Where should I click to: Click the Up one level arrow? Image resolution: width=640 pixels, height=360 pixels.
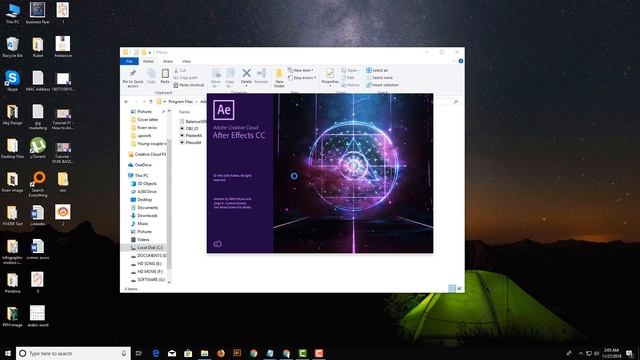pos(151,102)
